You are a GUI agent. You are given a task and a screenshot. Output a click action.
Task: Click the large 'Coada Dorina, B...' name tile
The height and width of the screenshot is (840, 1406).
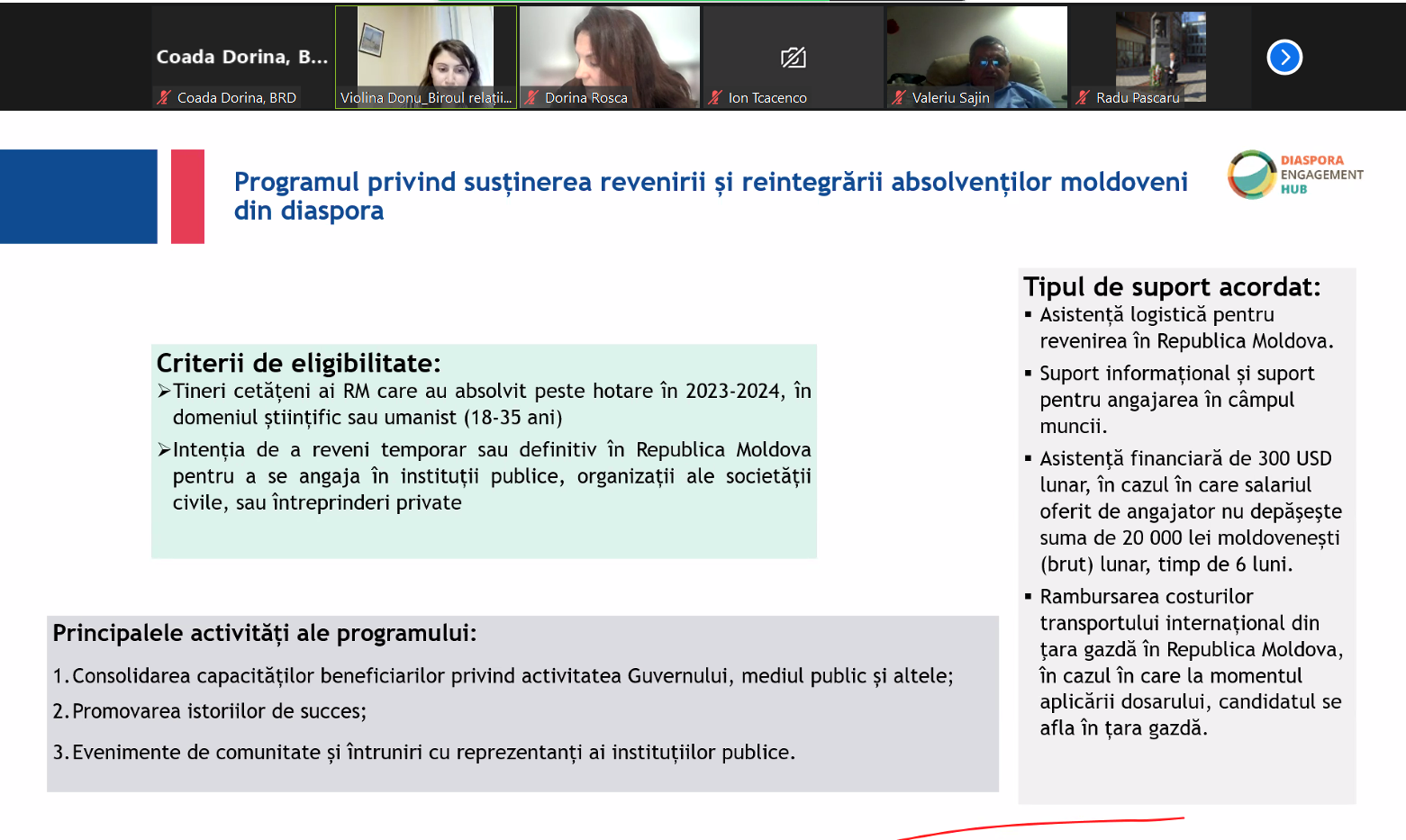(x=241, y=57)
